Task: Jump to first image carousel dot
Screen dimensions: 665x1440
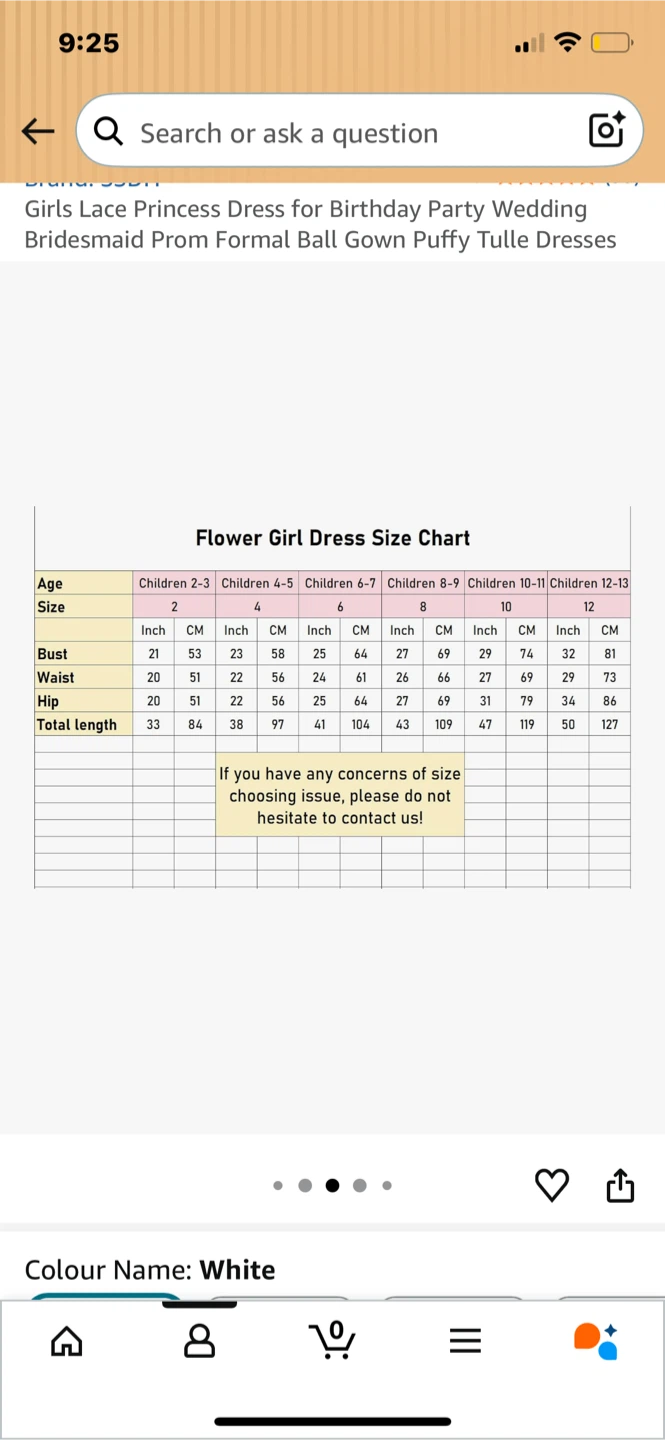Action: pos(278,1186)
